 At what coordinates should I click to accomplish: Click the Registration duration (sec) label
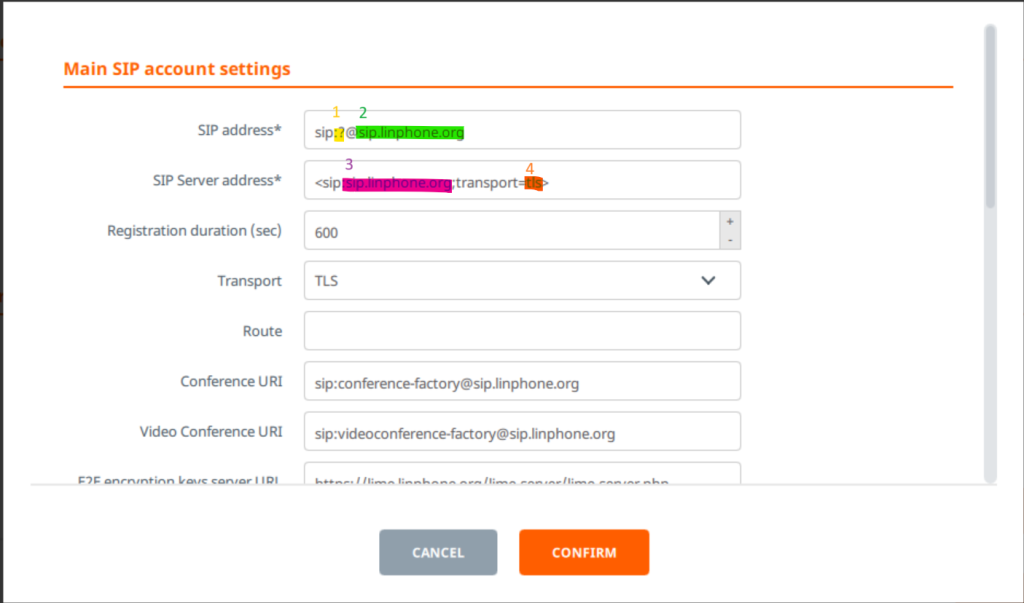click(194, 231)
